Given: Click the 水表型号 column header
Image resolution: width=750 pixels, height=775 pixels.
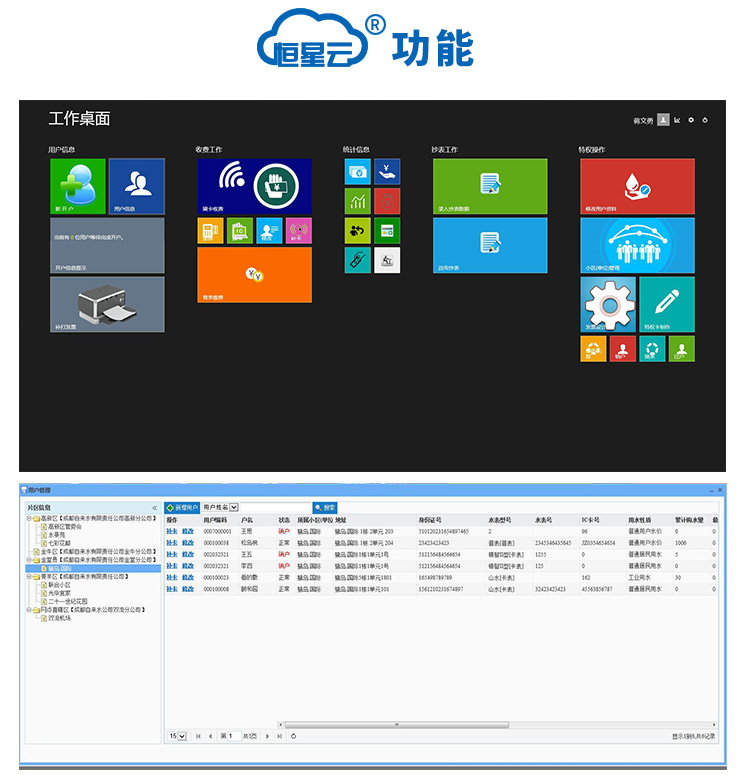Looking at the screenshot, I should 500,520.
